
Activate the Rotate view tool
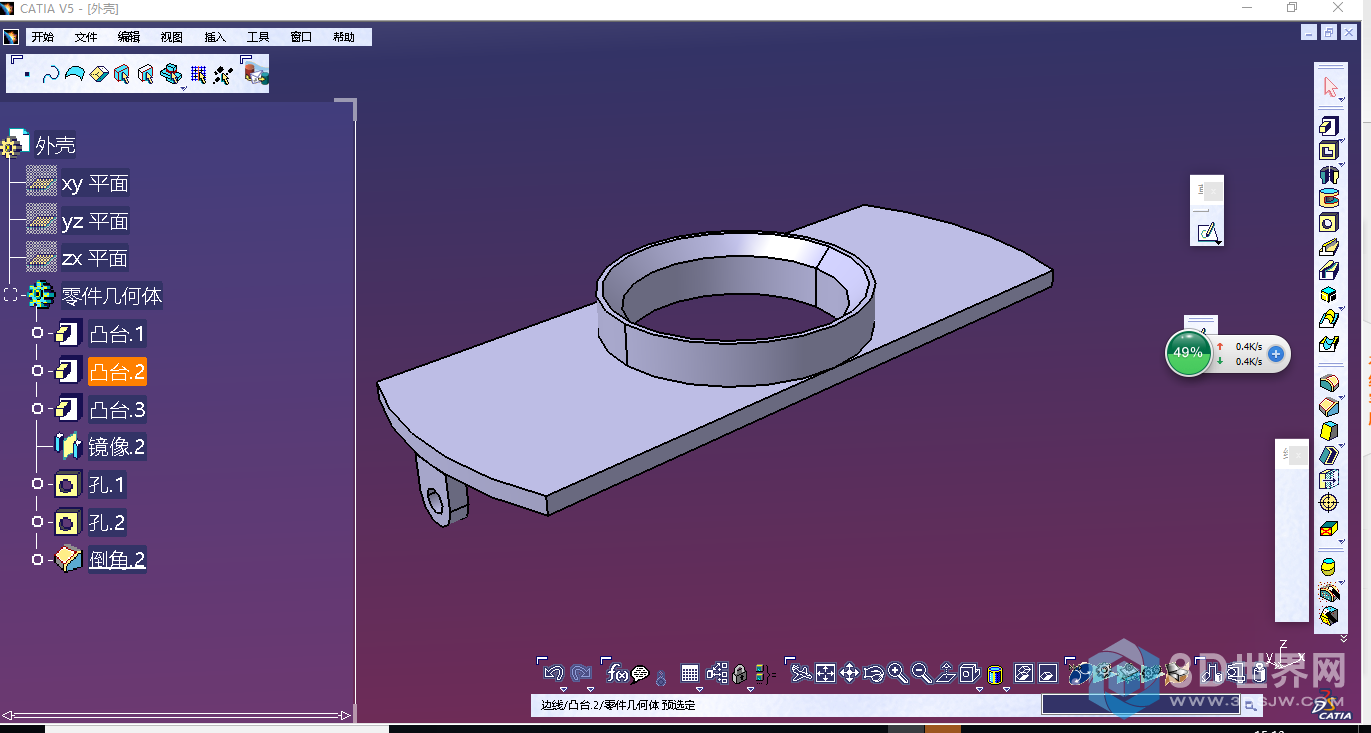[873, 673]
